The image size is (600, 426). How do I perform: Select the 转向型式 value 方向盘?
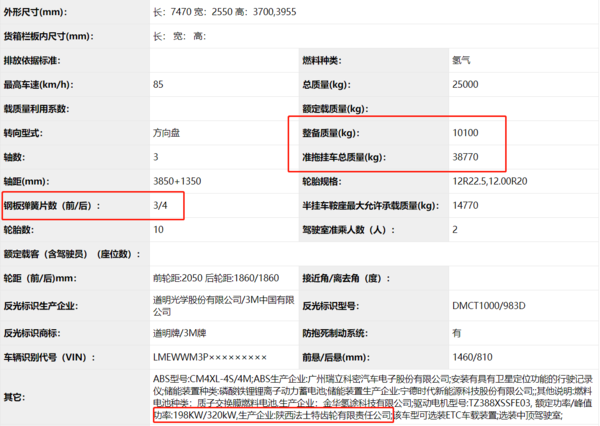click(x=168, y=132)
